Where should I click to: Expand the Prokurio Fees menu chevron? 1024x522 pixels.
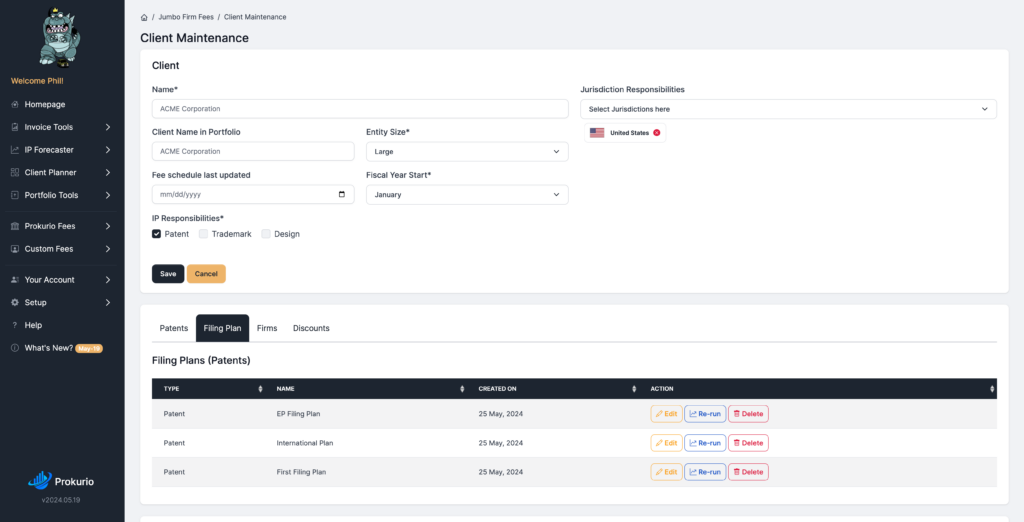108,226
